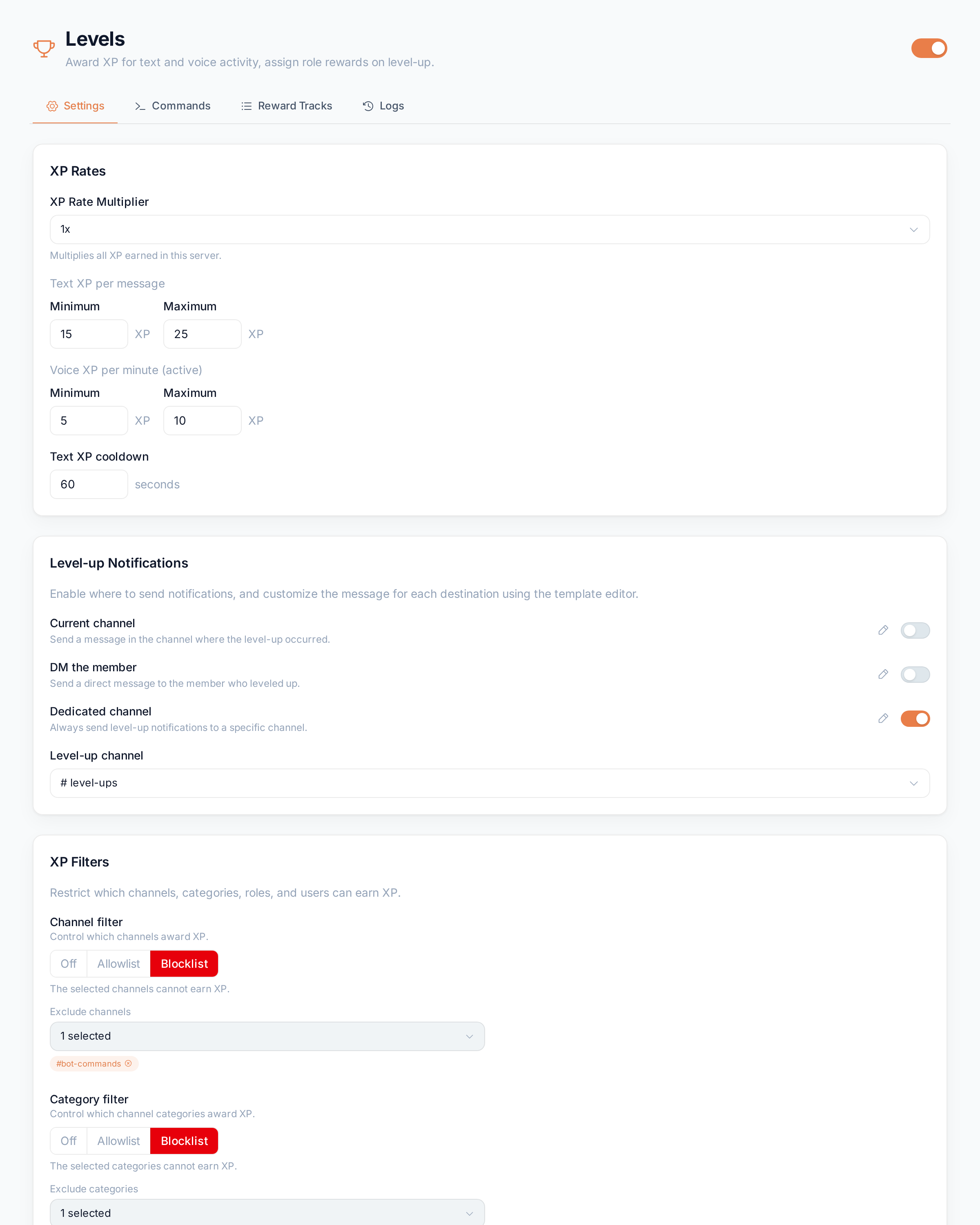Enable DM the member notifications
The width and height of the screenshot is (980, 1225).
(x=915, y=675)
